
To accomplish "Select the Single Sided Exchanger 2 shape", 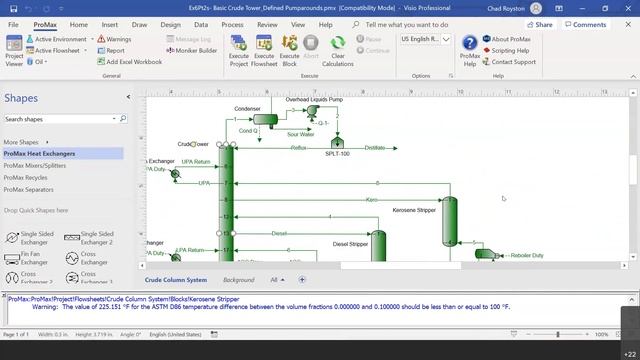I will [x=89, y=238].
